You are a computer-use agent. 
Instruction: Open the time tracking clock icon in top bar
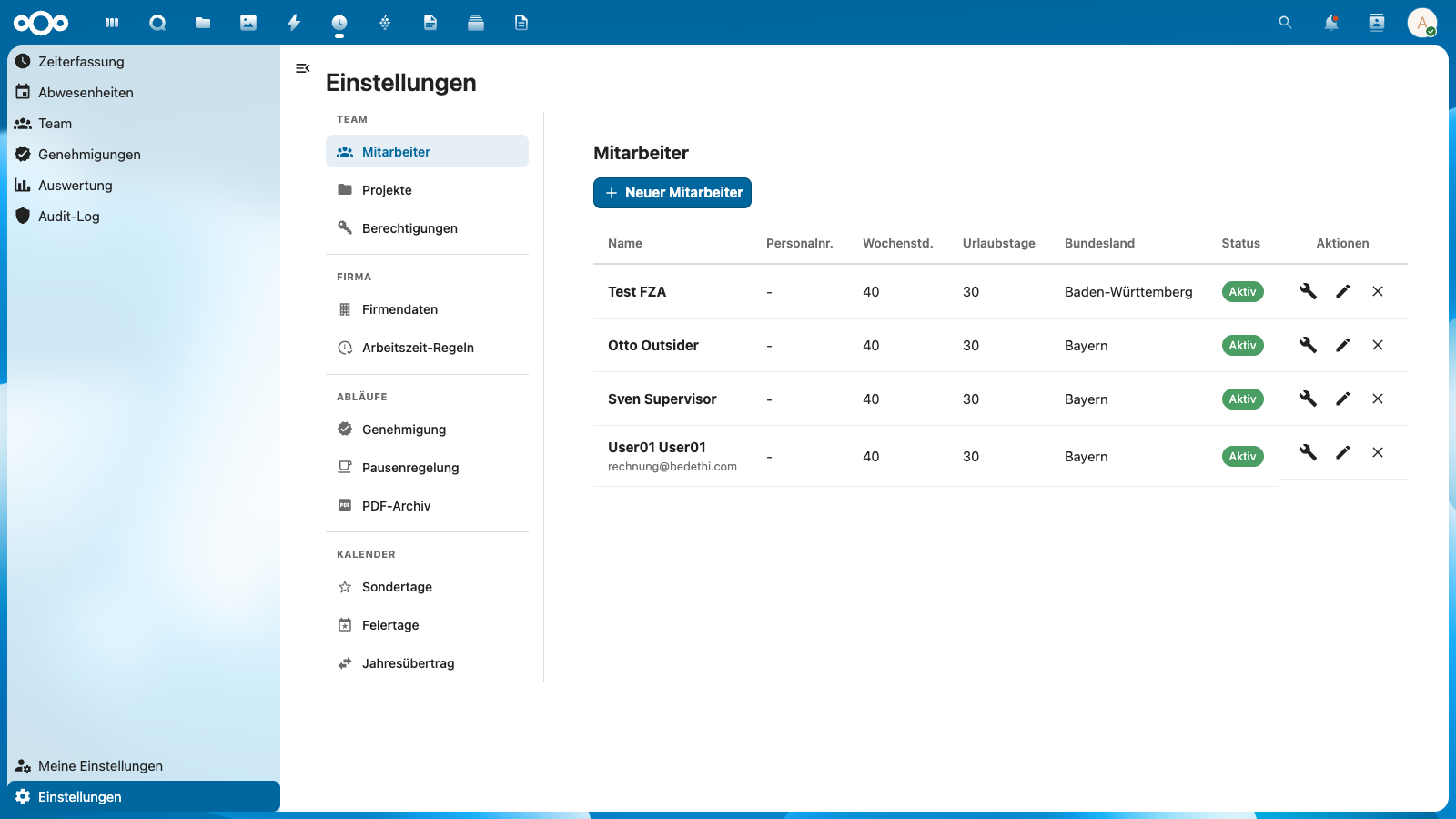click(339, 23)
